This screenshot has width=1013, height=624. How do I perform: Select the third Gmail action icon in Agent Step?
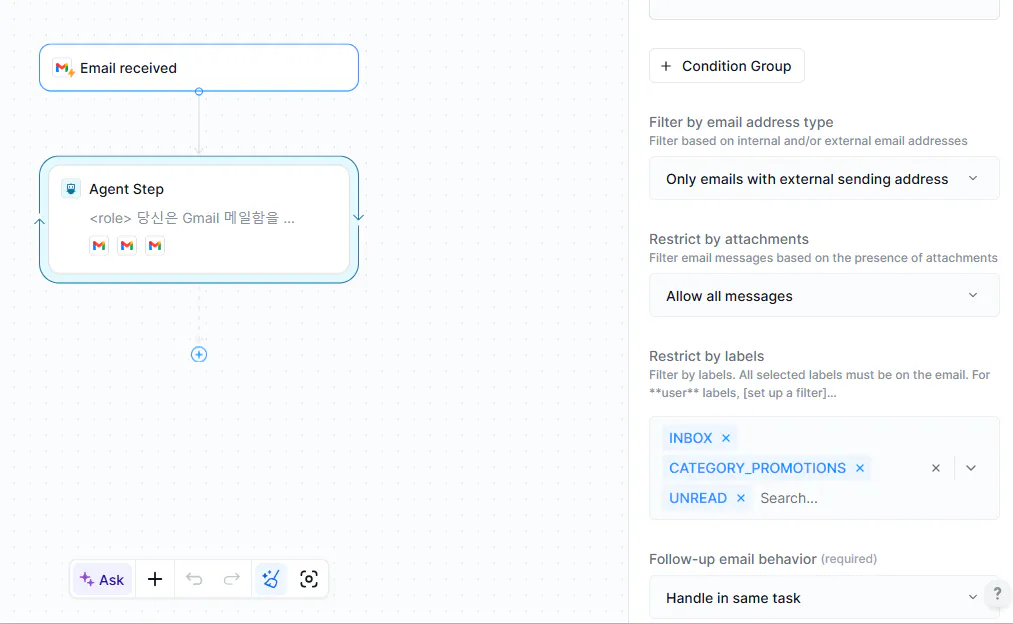(x=155, y=245)
